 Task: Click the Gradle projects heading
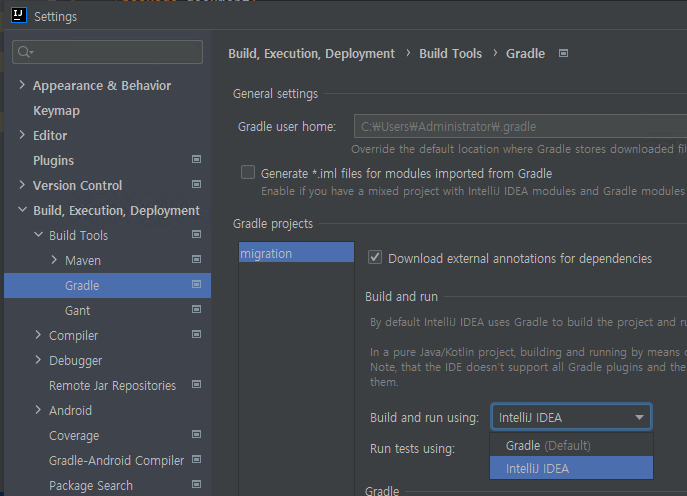(x=273, y=224)
